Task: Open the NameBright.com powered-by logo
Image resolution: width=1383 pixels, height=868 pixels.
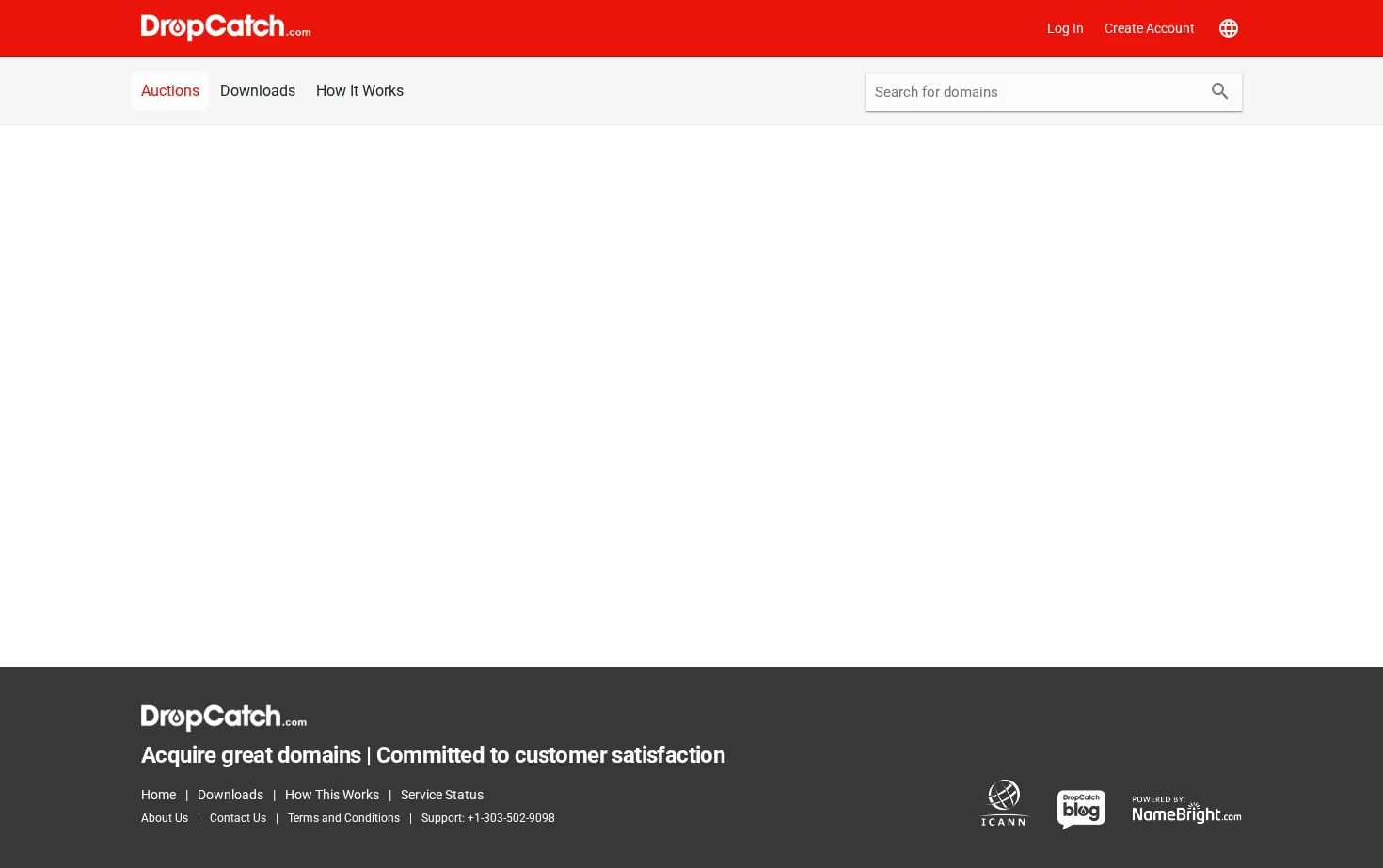Action: click(x=1186, y=810)
